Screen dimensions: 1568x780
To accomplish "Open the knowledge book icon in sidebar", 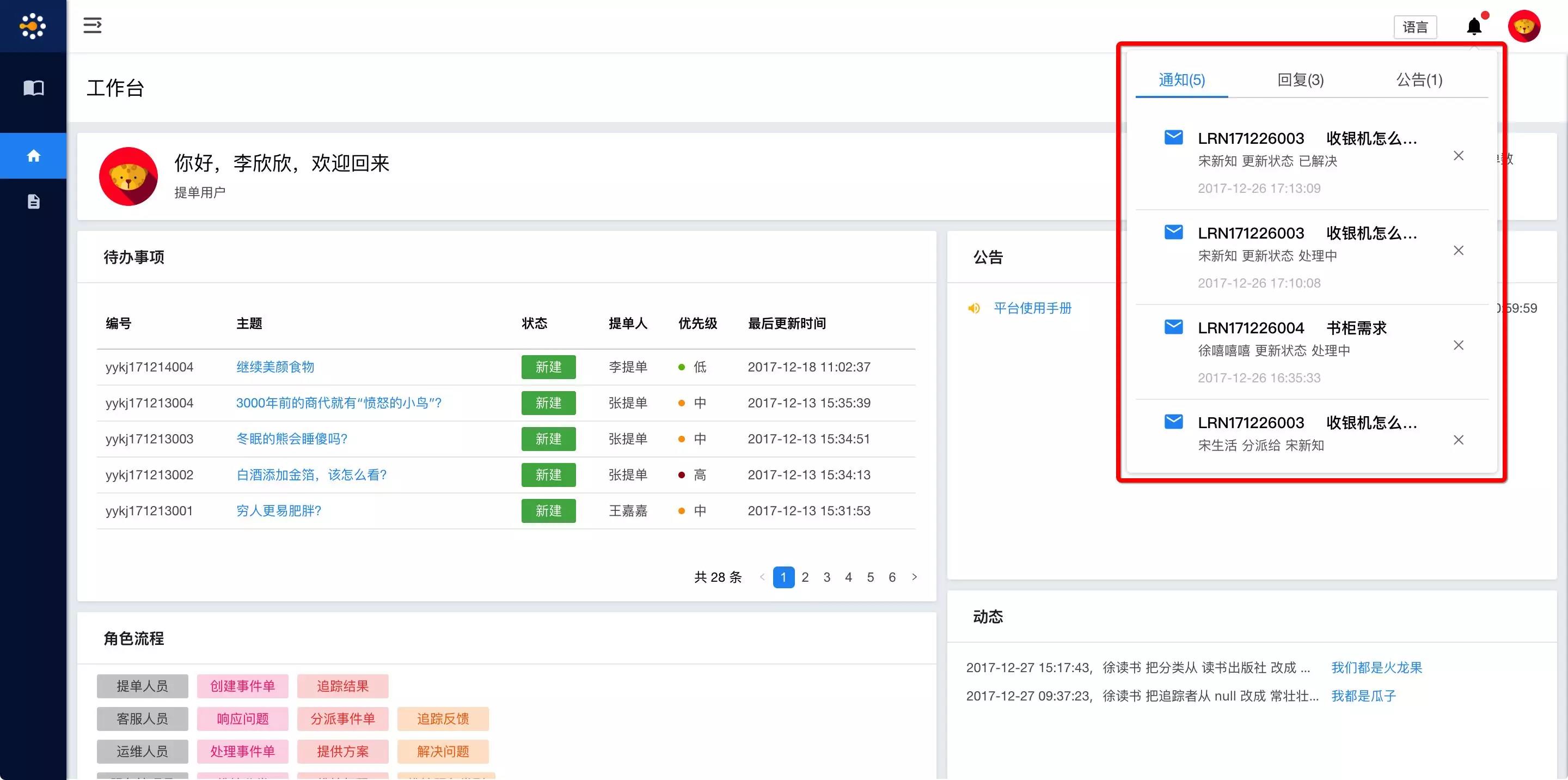I will click(x=33, y=88).
